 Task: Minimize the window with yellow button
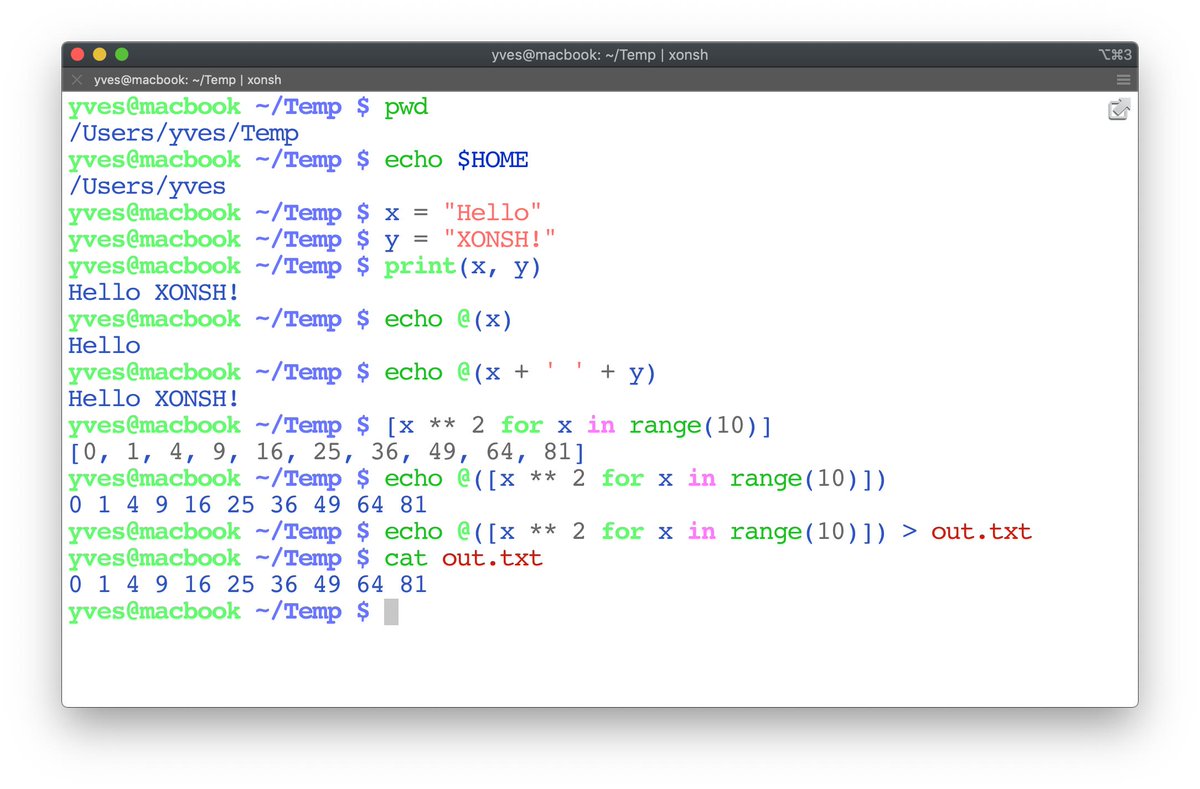click(99, 54)
